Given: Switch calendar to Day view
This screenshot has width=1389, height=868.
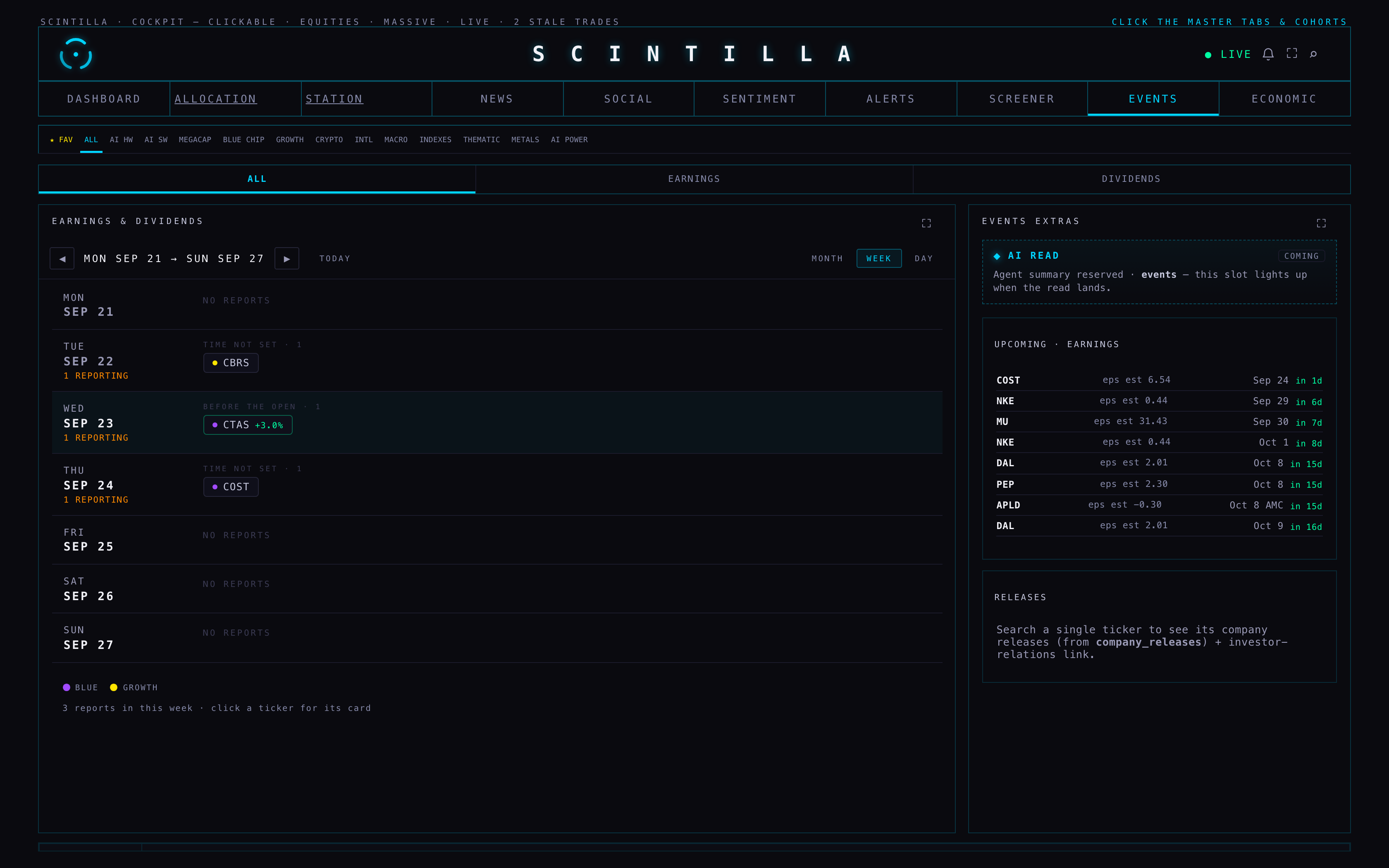Looking at the screenshot, I should [924, 258].
